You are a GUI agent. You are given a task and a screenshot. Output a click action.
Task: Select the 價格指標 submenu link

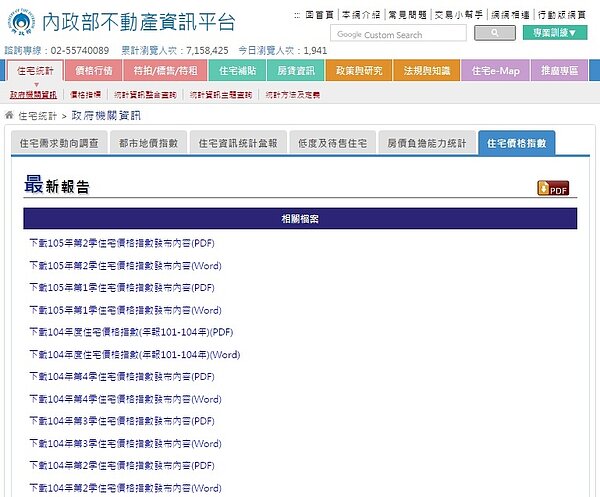(x=86, y=95)
